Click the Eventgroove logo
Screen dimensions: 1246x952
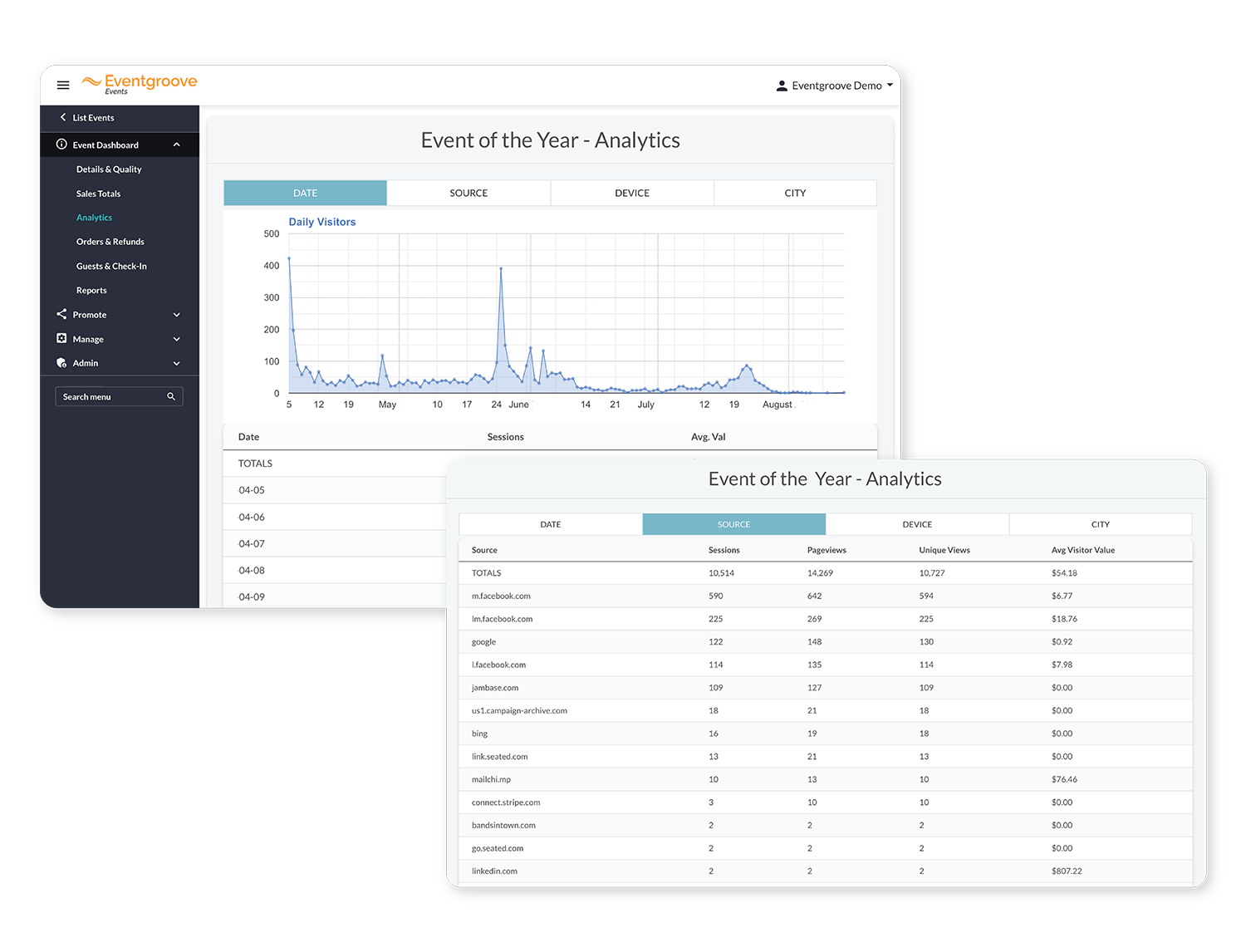[140, 84]
